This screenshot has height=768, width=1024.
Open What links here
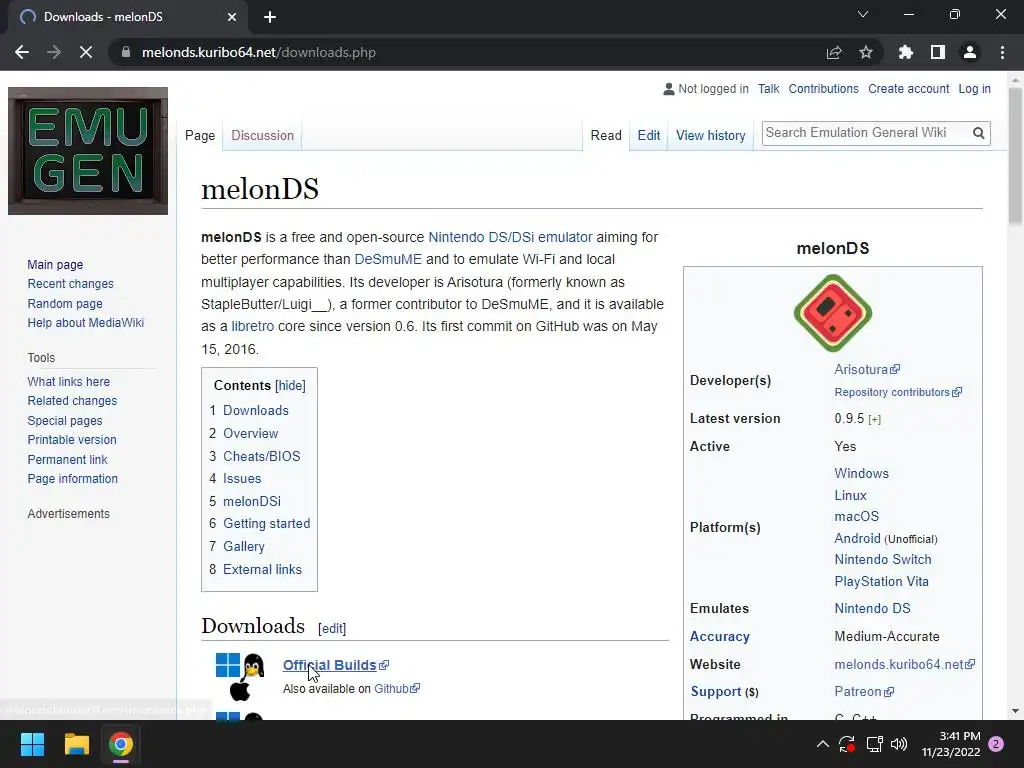(x=69, y=381)
